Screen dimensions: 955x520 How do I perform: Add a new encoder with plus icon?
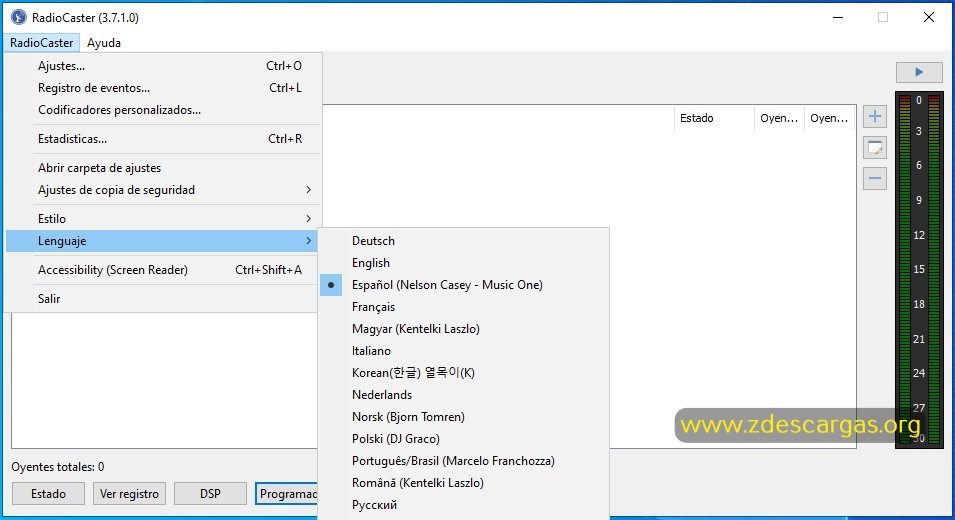pos(875,116)
